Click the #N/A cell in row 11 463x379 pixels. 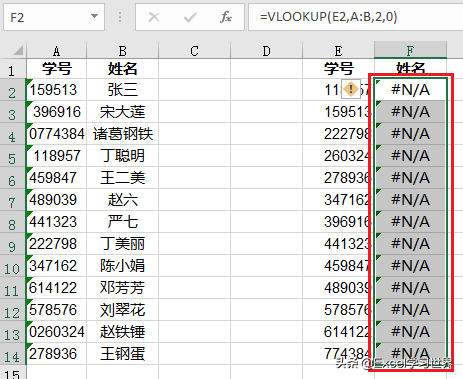(410, 288)
